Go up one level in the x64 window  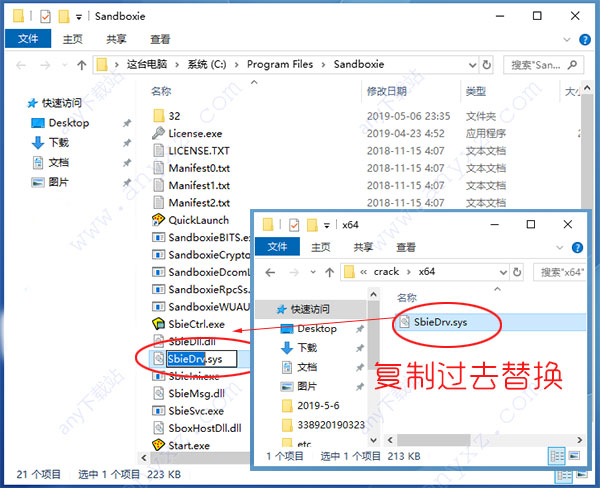[329, 272]
